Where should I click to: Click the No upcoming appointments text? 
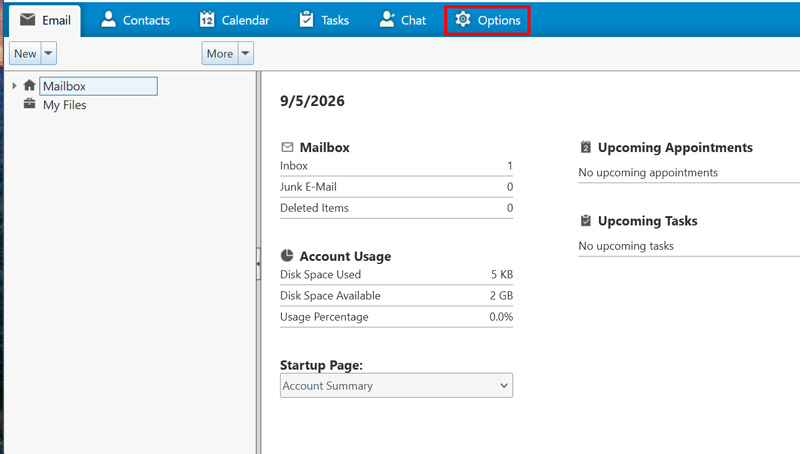click(x=648, y=173)
